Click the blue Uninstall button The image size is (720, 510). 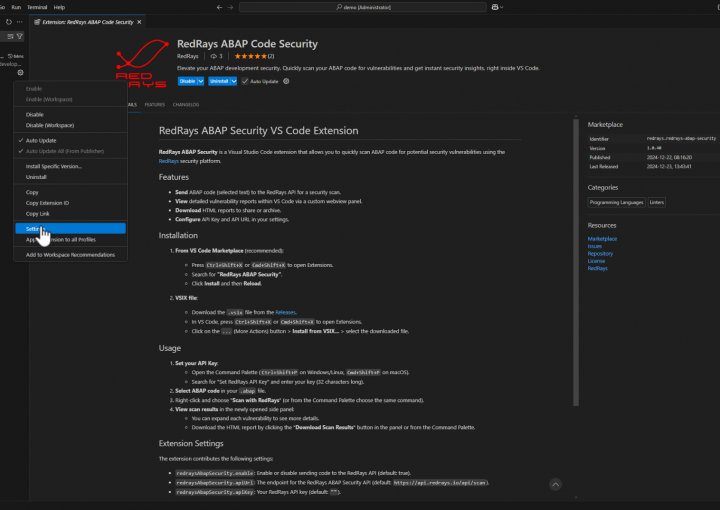point(219,81)
